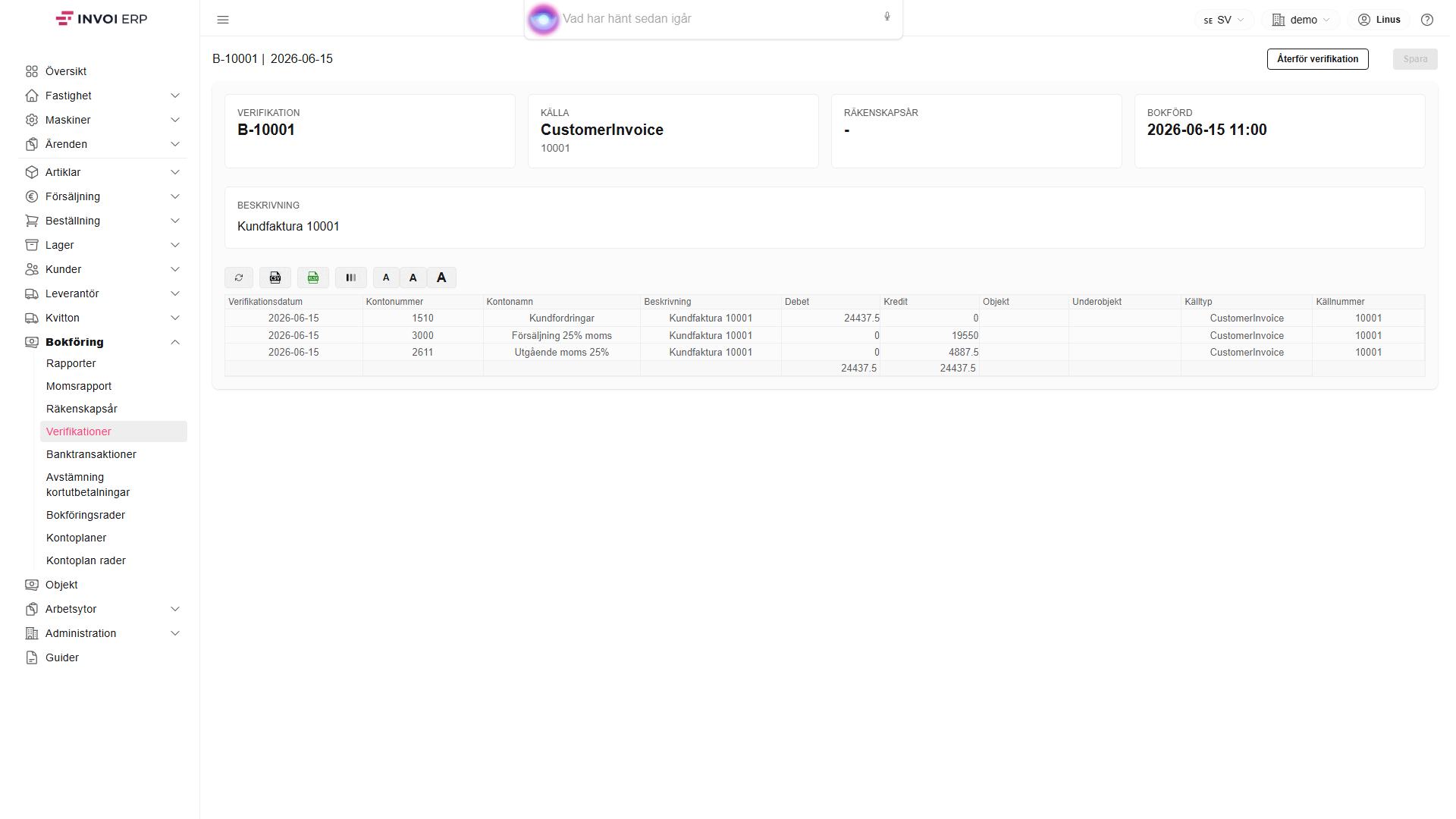Image resolution: width=1456 pixels, height=819 pixels.
Task: Expand the Administration menu
Action: pos(102,633)
